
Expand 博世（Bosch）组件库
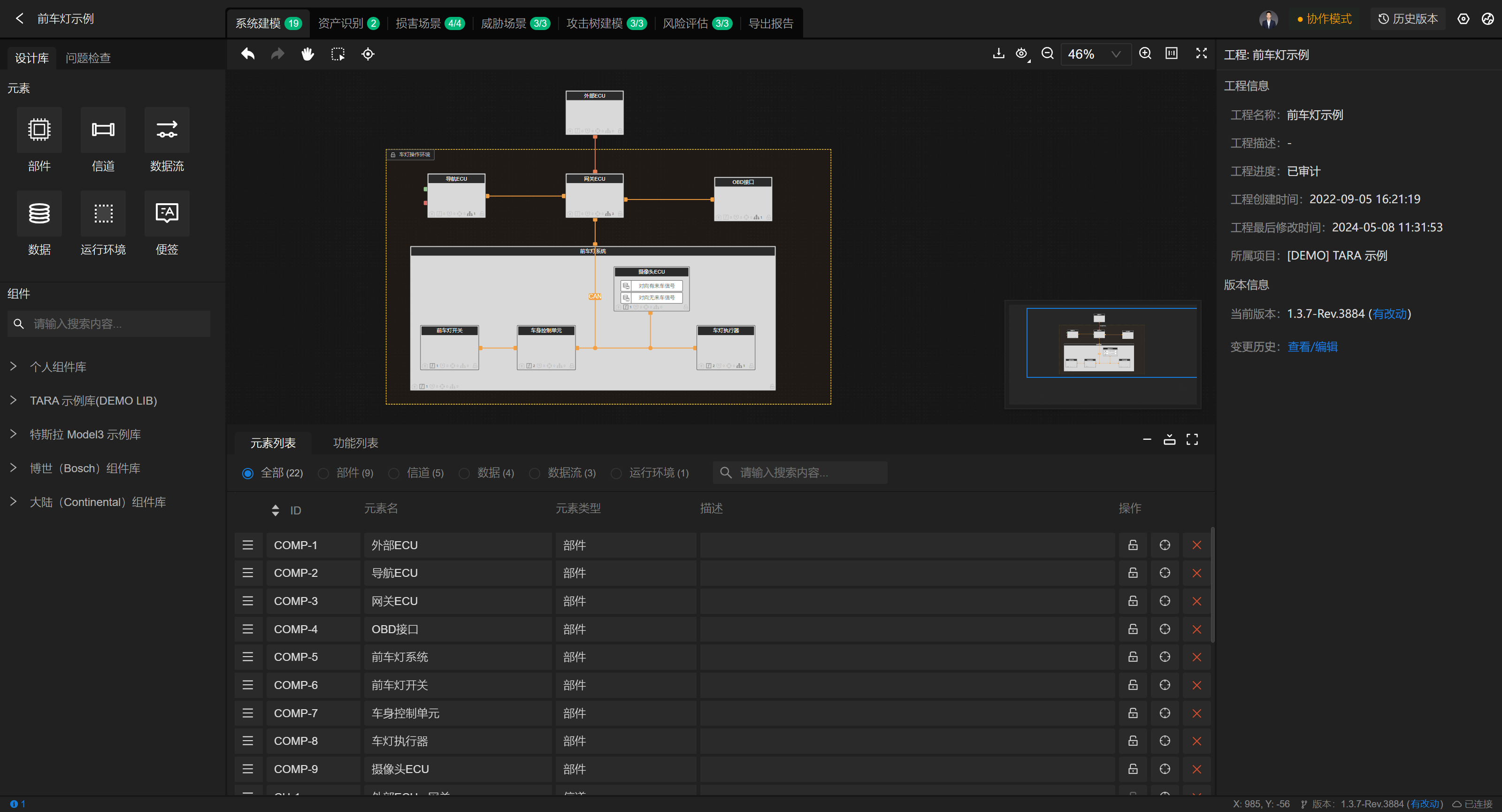13,468
